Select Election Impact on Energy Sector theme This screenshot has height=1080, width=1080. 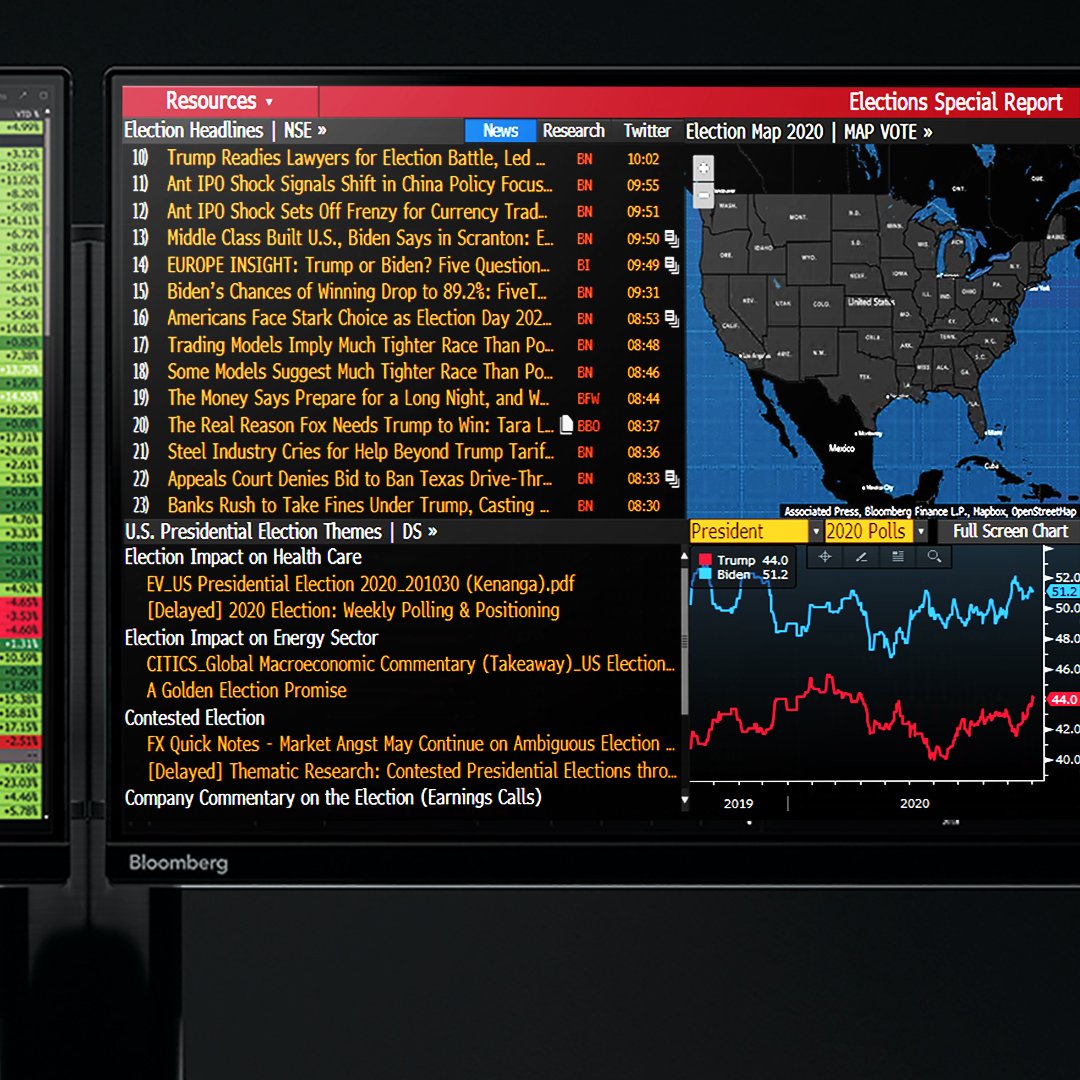point(251,638)
